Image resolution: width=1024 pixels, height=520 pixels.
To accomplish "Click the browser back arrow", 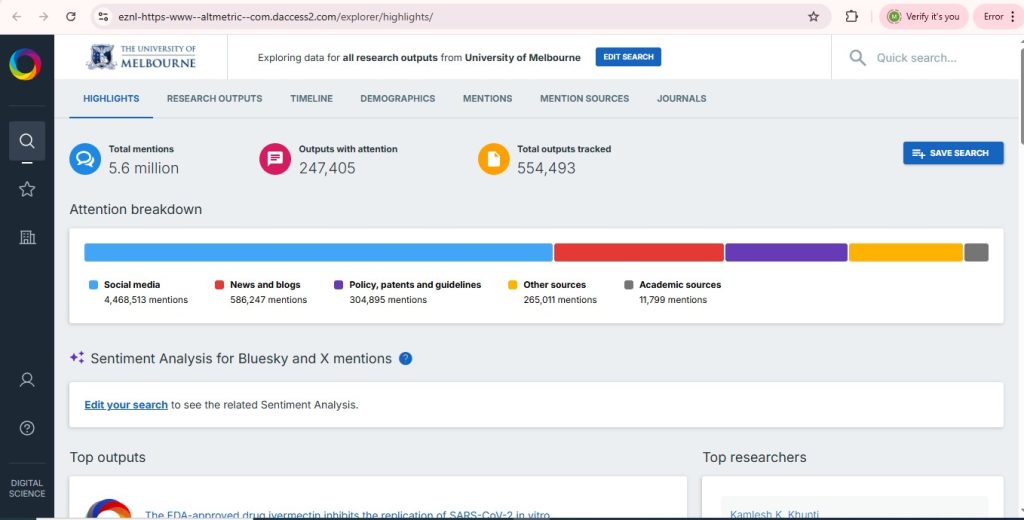I will 17,16.
